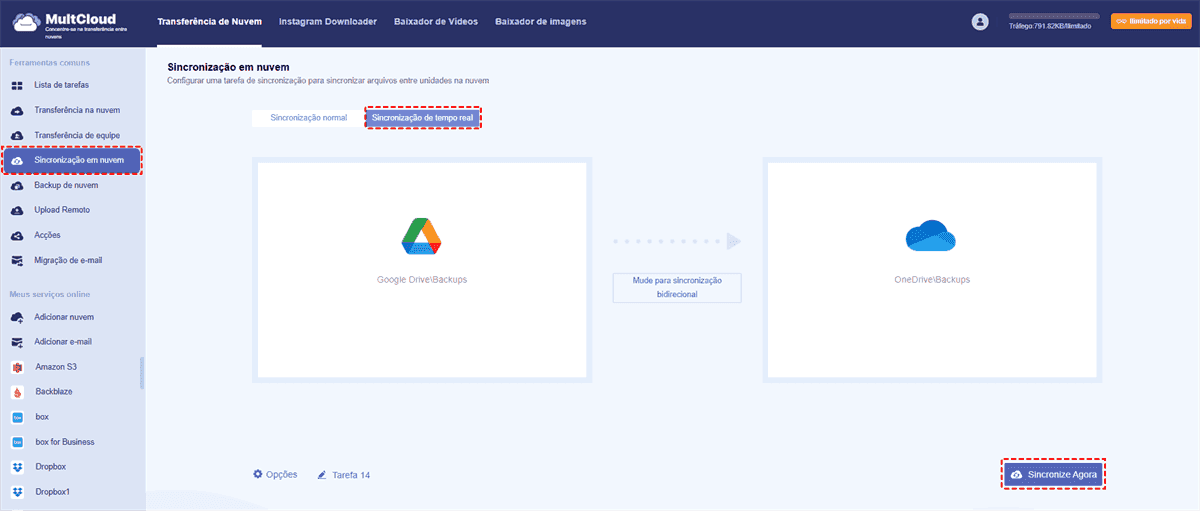The height and width of the screenshot is (511, 1200).
Task: Click the Upload Remoto cloud icon
Action: 17,210
